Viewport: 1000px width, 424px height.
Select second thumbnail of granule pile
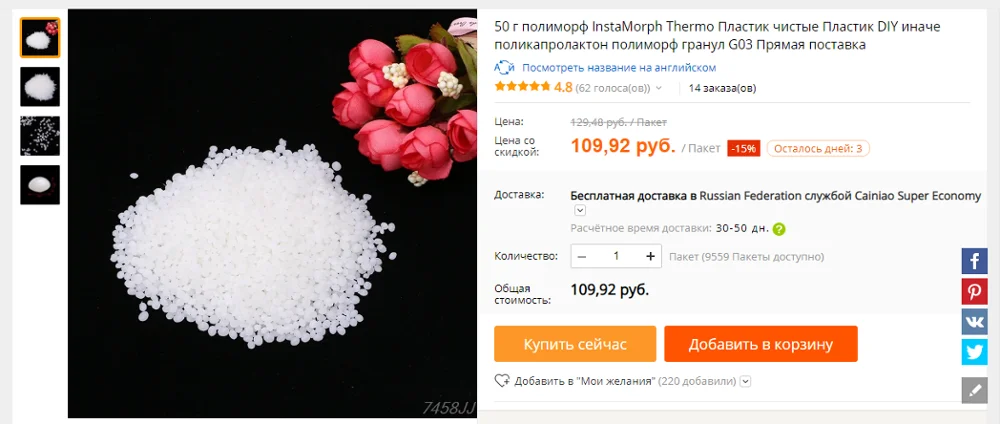[x=40, y=87]
